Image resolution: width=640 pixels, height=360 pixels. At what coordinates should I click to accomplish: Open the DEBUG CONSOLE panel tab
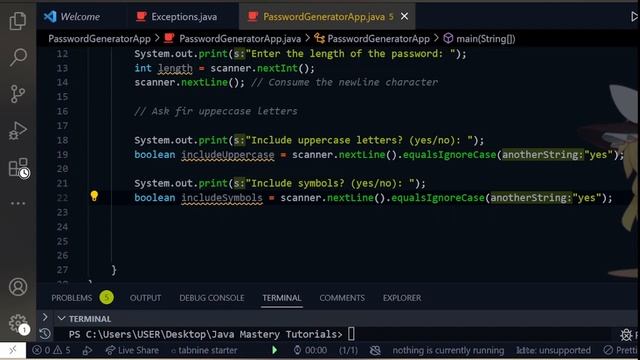click(211, 298)
